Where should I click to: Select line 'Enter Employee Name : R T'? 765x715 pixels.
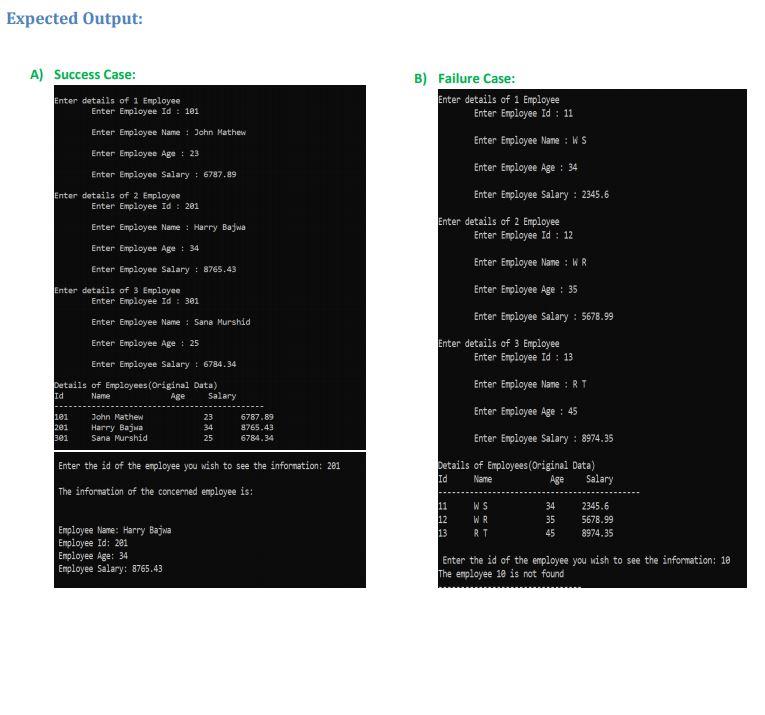coord(530,384)
